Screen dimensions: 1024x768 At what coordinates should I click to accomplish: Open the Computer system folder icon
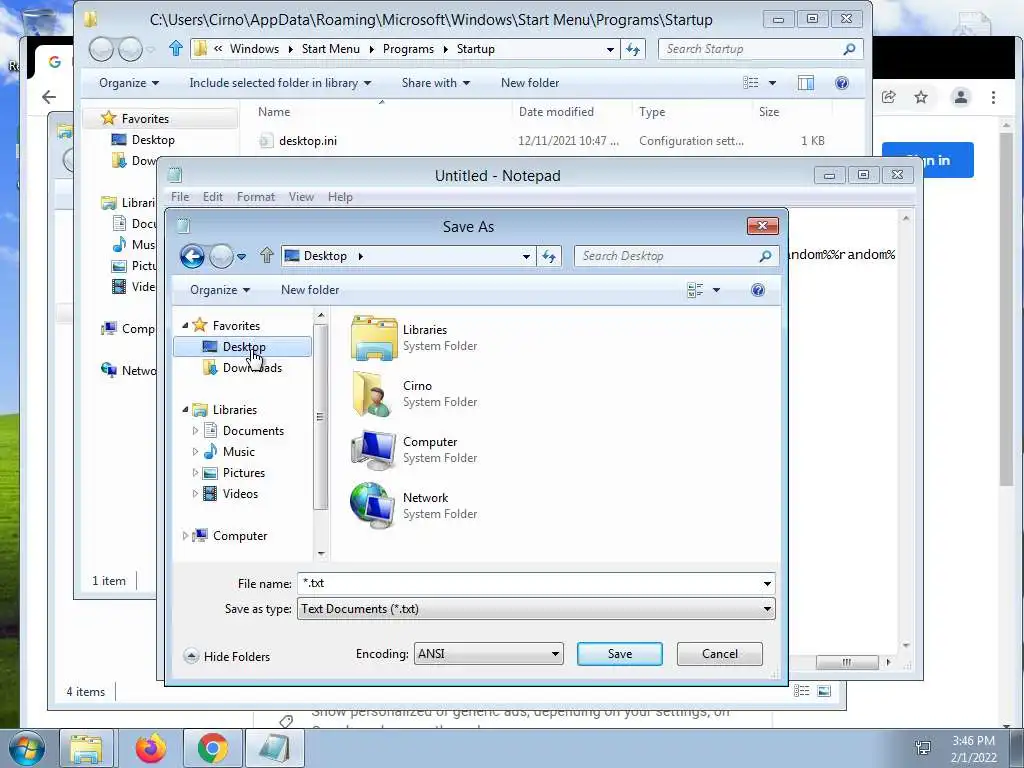point(374,450)
